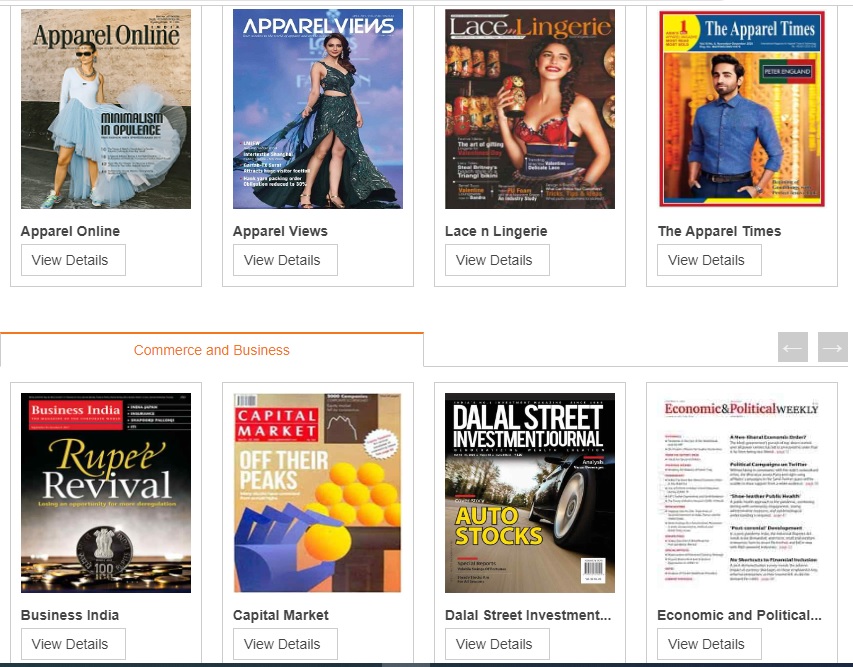Click the Capital Market title text

coord(281,615)
